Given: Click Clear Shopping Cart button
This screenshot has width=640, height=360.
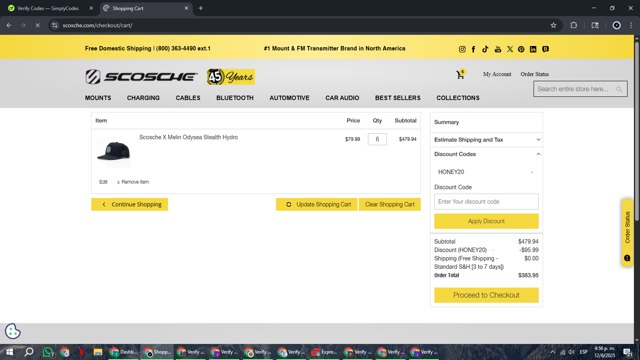Looking at the screenshot, I should [390, 204].
